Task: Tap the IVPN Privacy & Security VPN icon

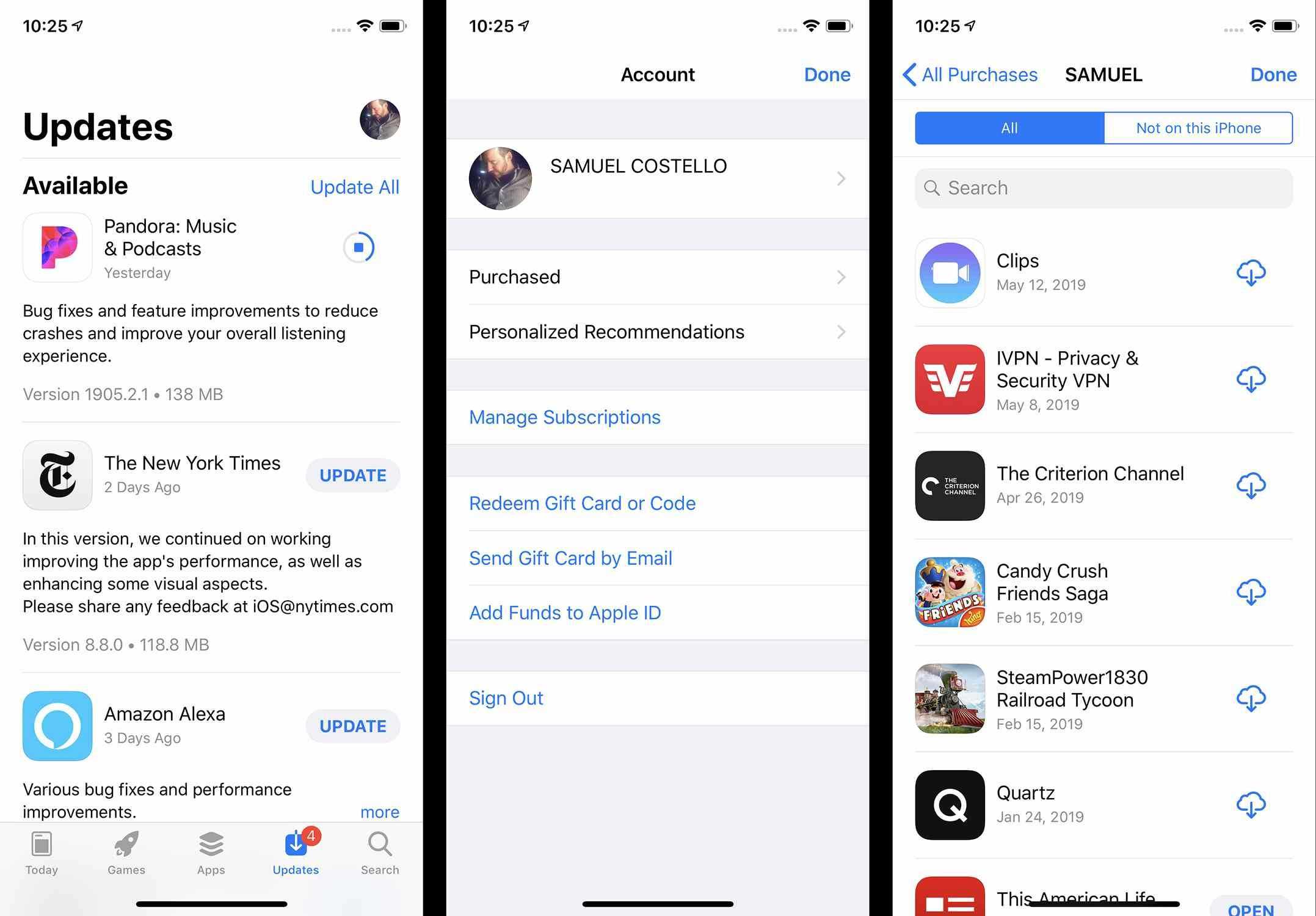Action: [x=950, y=379]
